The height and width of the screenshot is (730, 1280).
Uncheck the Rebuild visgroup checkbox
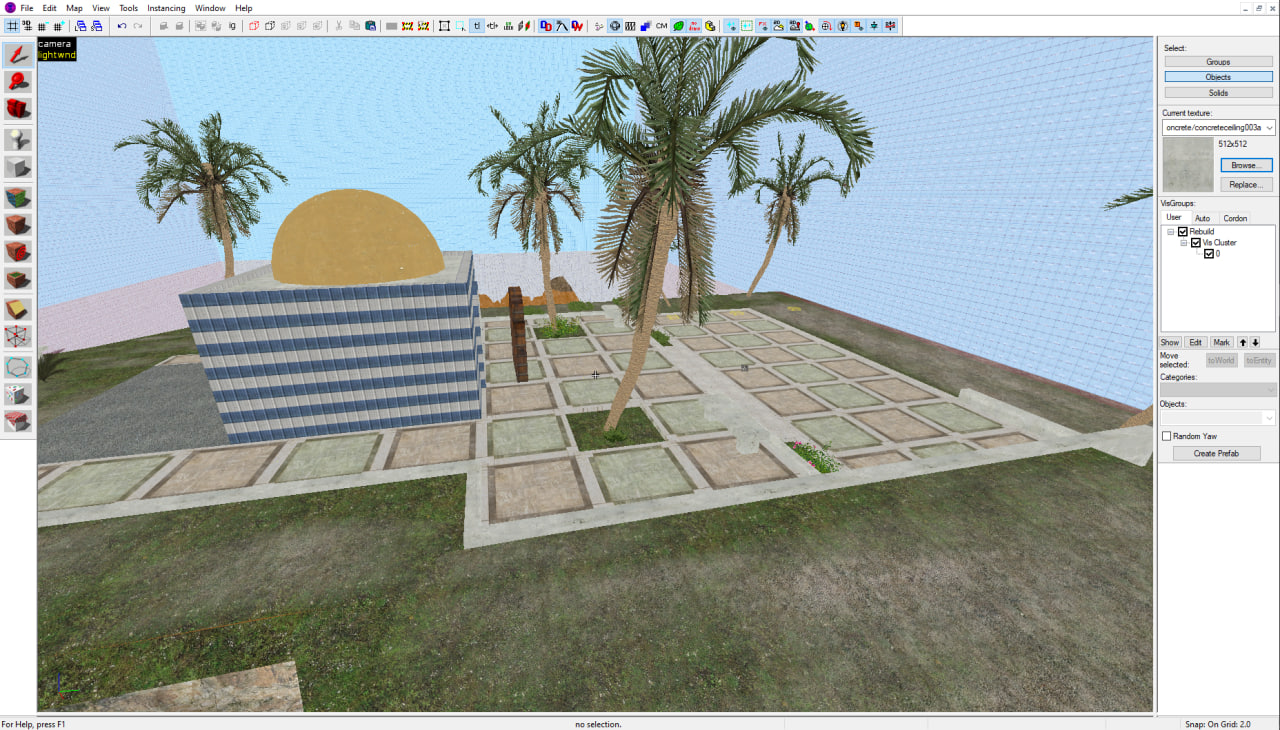pos(1183,232)
